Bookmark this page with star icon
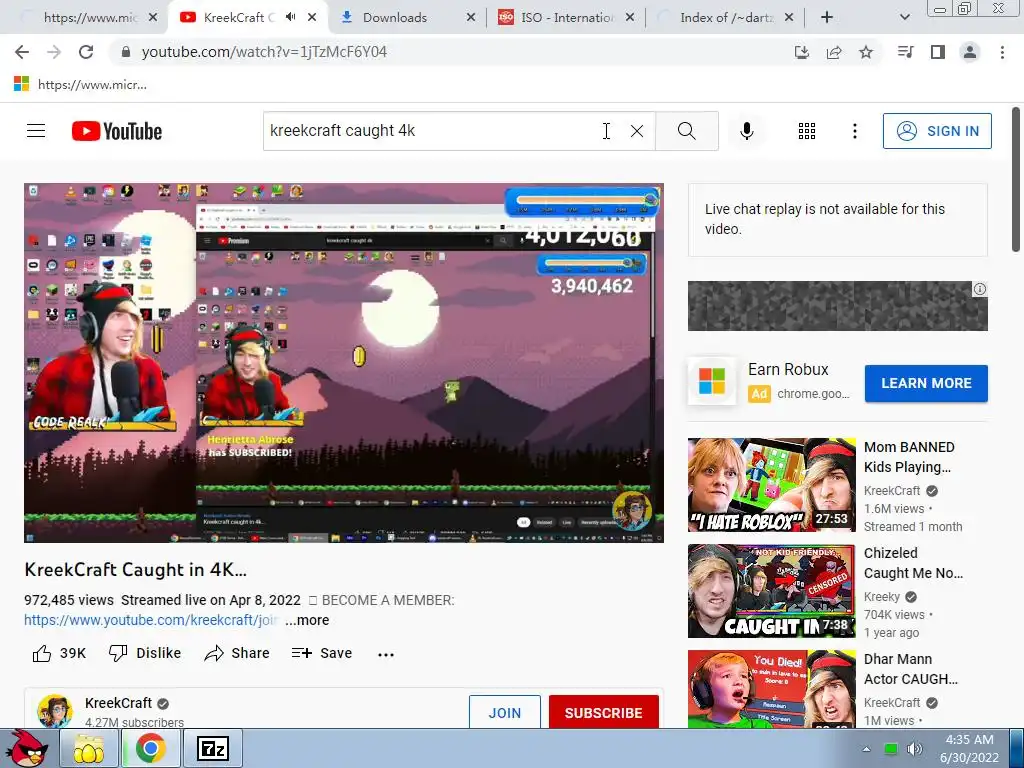Screen dimensions: 1024x768 (866, 52)
